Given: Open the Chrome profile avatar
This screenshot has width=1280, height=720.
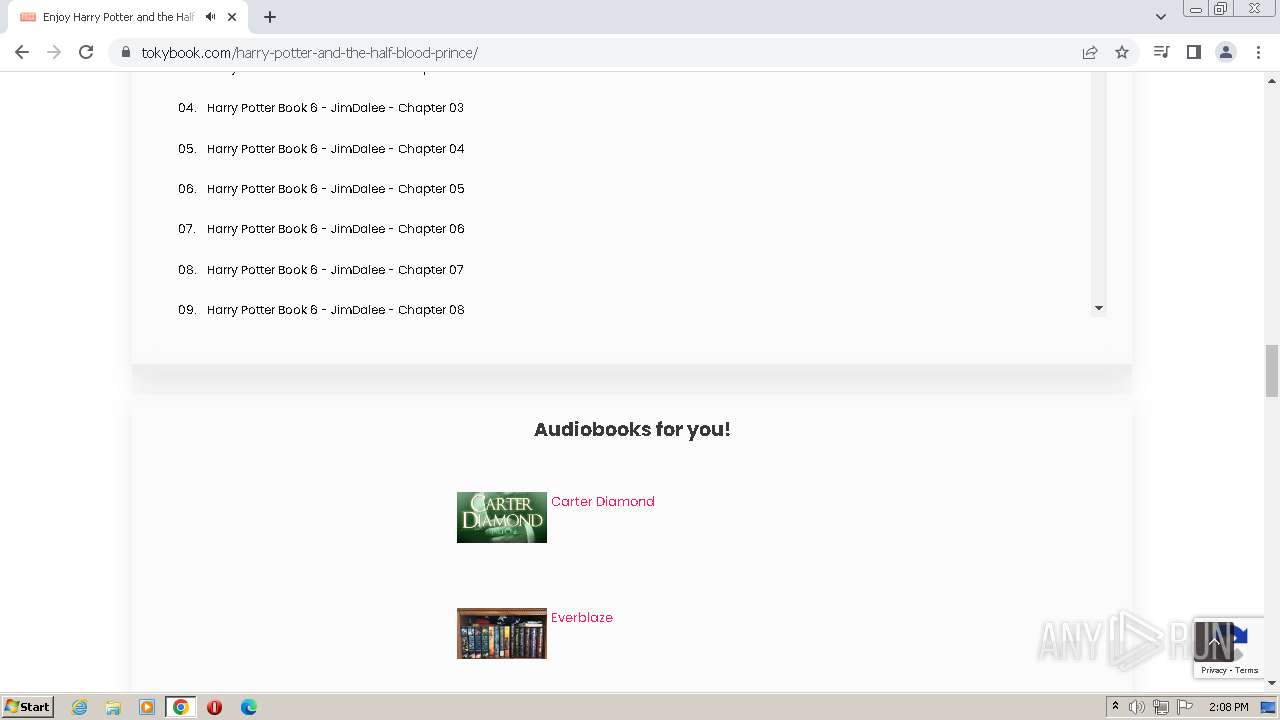Looking at the screenshot, I should point(1226,52).
